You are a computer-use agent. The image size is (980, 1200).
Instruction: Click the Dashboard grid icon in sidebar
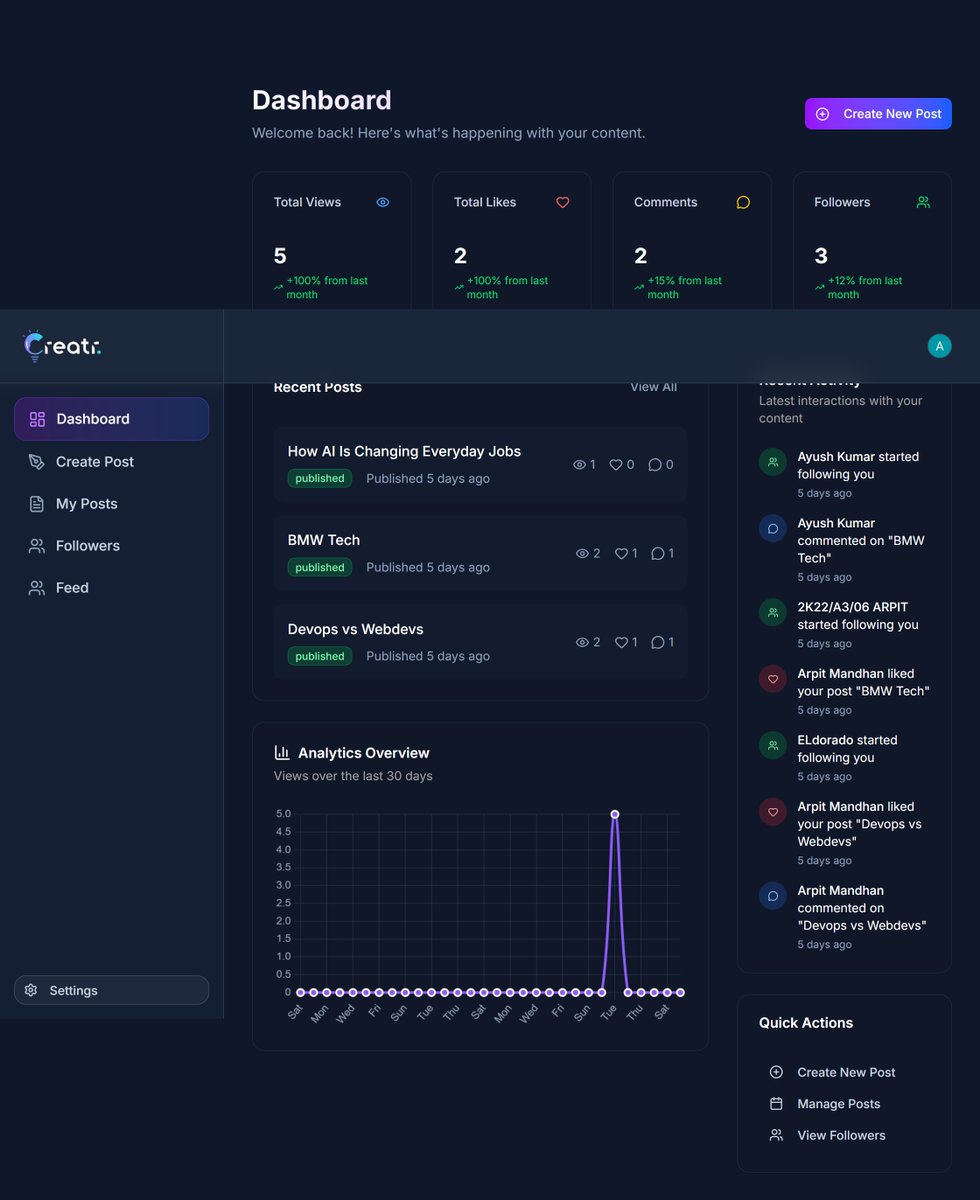37,419
